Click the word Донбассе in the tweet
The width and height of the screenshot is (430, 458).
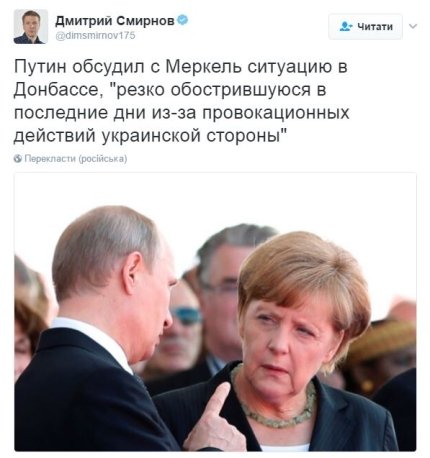pos(59,90)
